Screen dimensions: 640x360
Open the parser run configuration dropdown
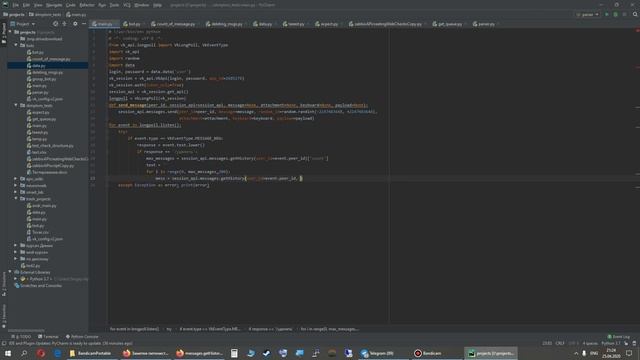pos(587,14)
